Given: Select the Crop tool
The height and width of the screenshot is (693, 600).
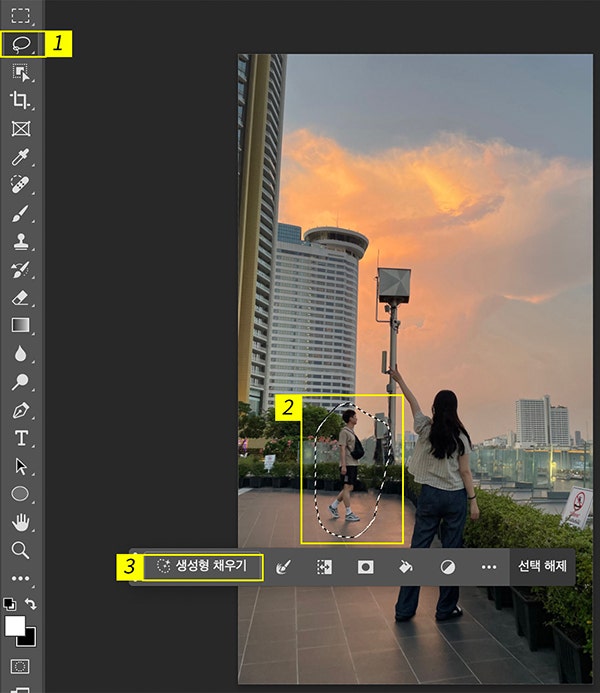Looking at the screenshot, I should pos(20,100).
